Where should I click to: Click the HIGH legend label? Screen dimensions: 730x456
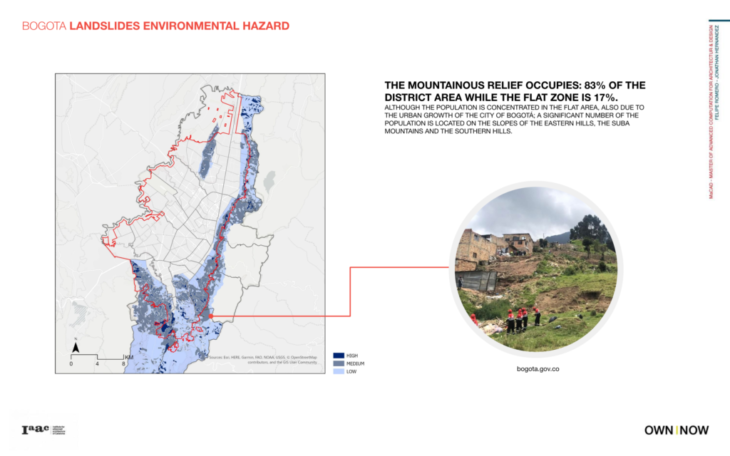352,355
